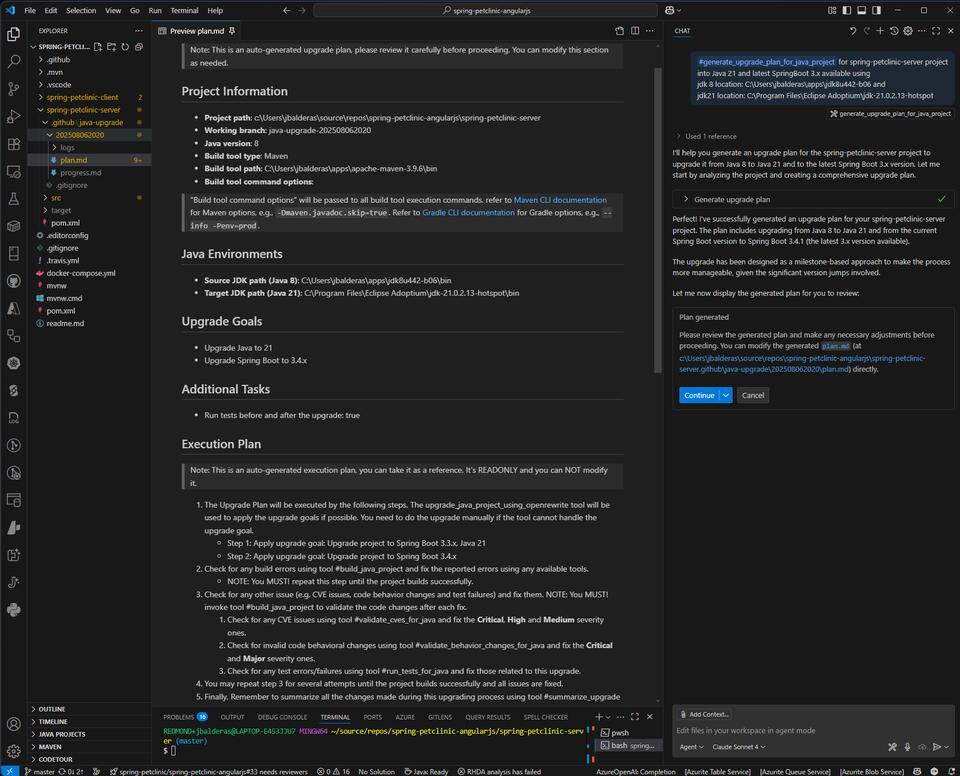Toggle secondary side bar visibility
This screenshot has width=960, height=776.
(x=877, y=10)
